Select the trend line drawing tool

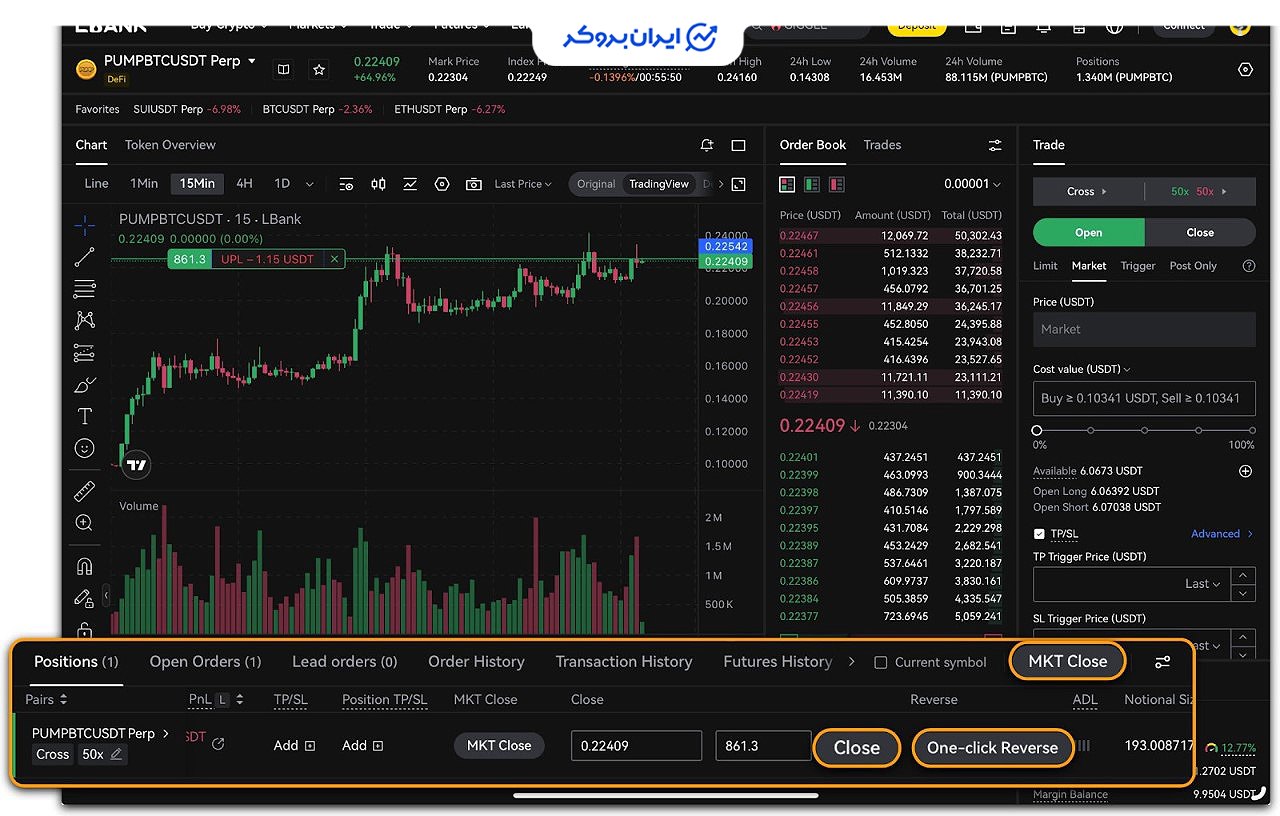tap(85, 257)
